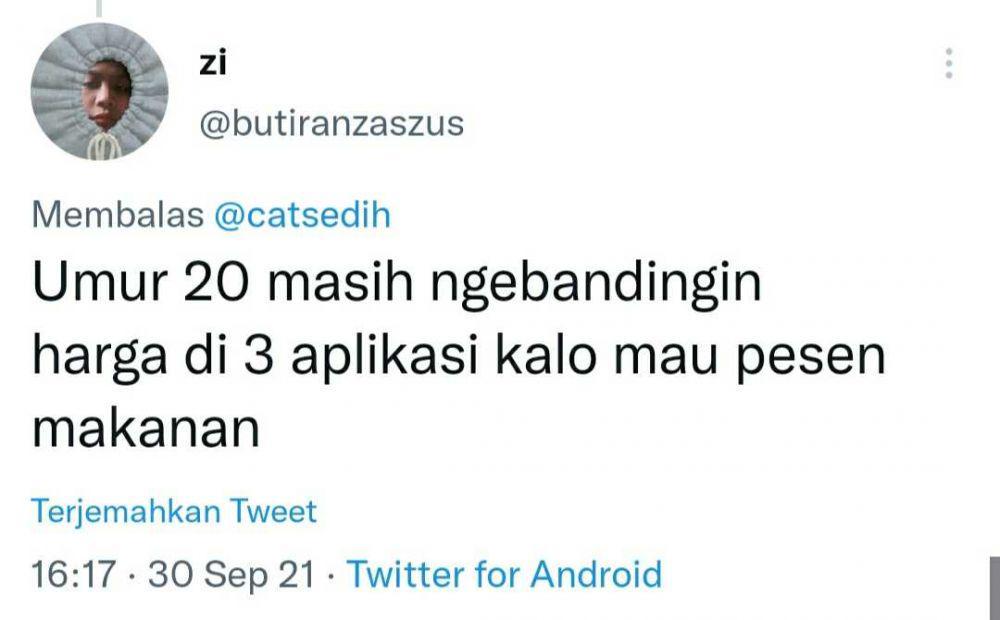Tap the Membalas reply label

[117, 214]
